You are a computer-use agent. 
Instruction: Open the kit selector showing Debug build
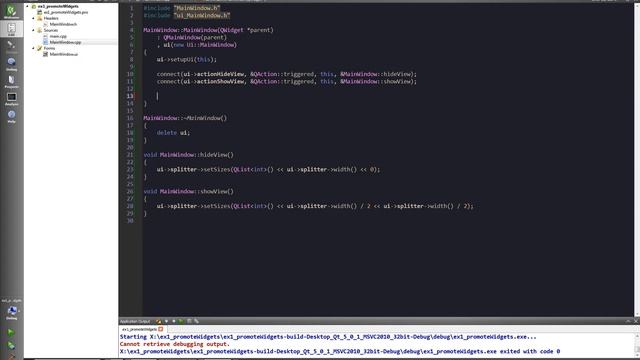click(11, 311)
